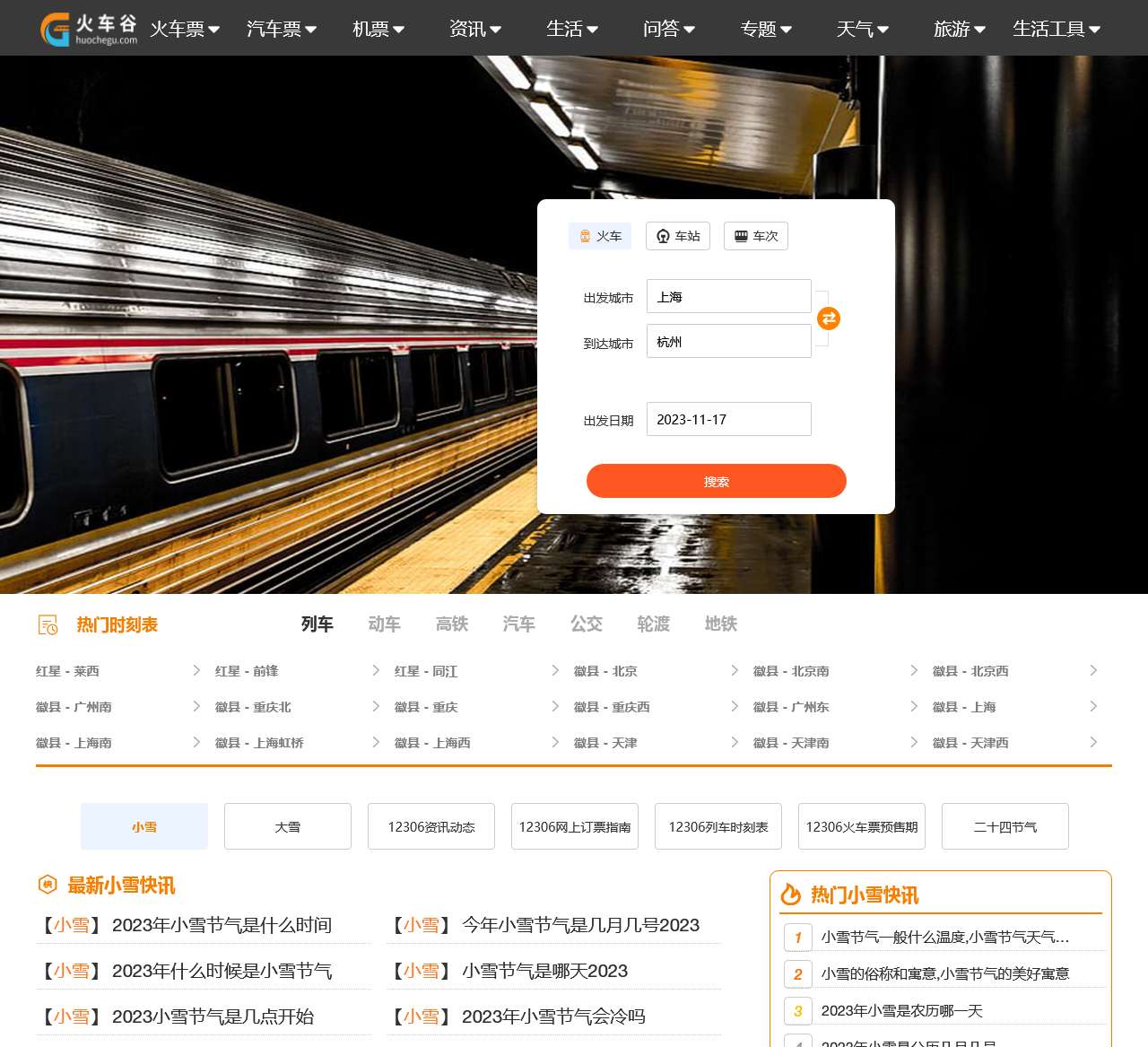Screen dimensions: 1148x1047
Task: Switch to the 大雪 category tab
Action: [287, 826]
